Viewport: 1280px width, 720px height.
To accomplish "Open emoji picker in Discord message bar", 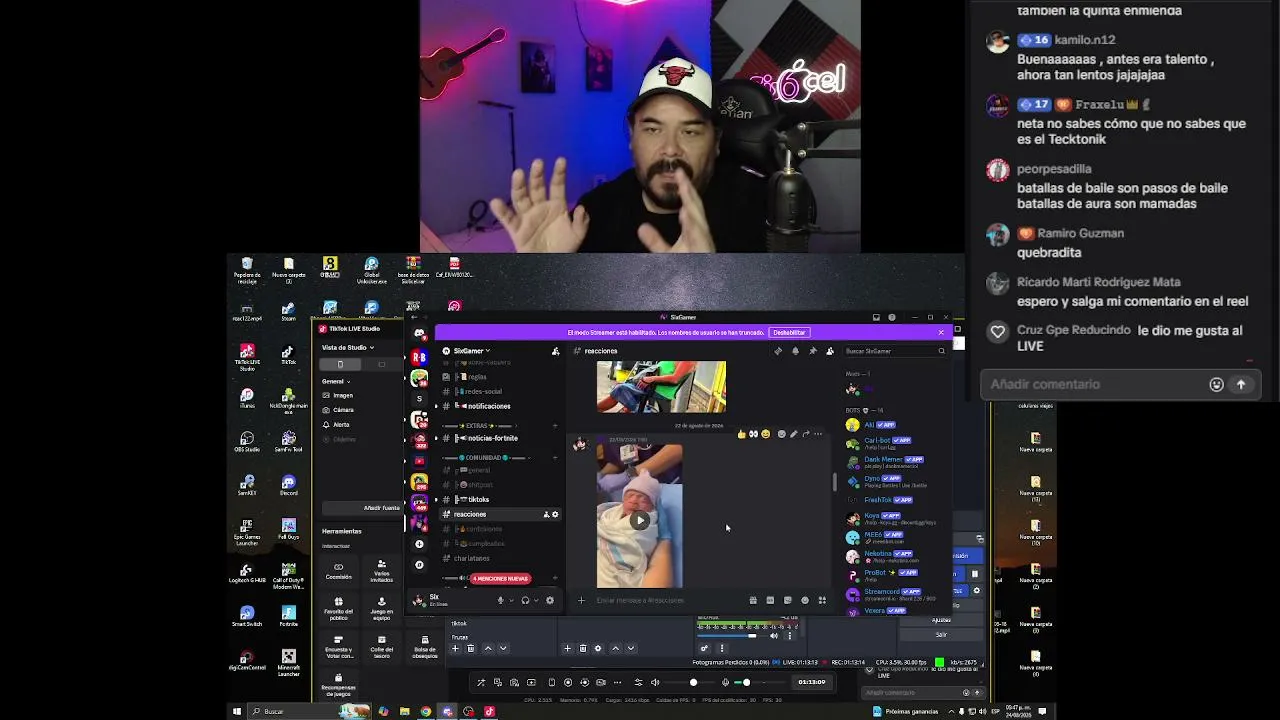I will (x=805, y=600).
